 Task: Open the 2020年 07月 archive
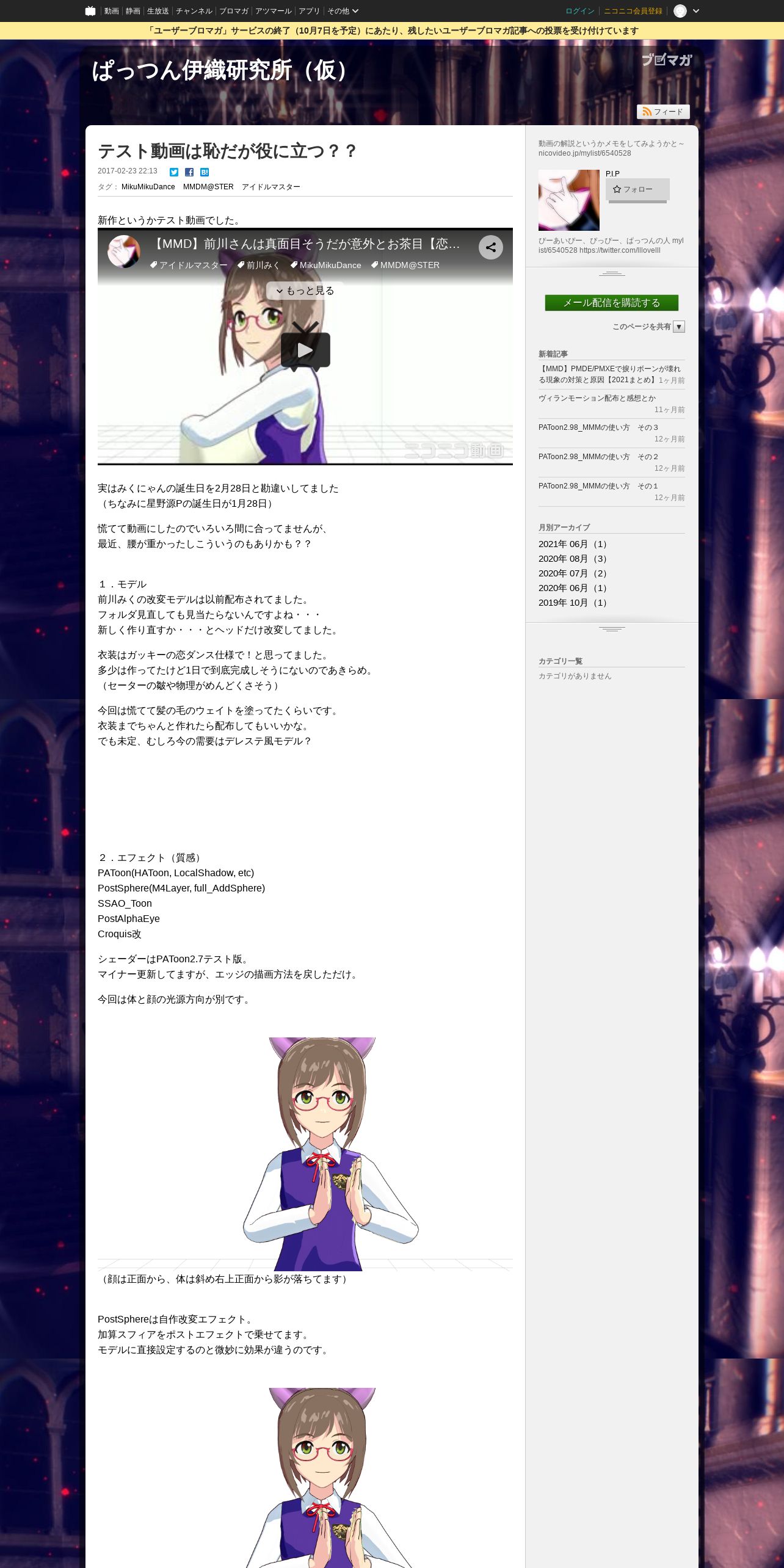click(x=574, y=573)
